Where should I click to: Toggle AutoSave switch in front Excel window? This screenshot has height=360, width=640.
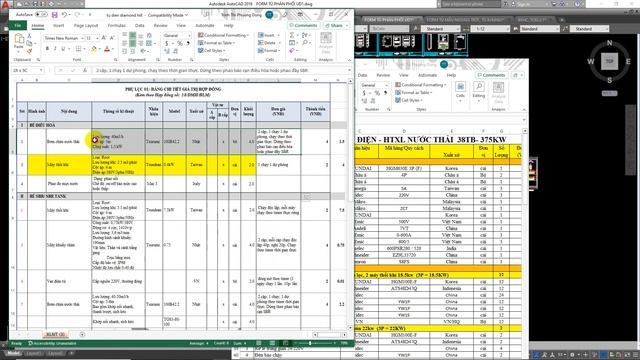click(x=41, y=15)
